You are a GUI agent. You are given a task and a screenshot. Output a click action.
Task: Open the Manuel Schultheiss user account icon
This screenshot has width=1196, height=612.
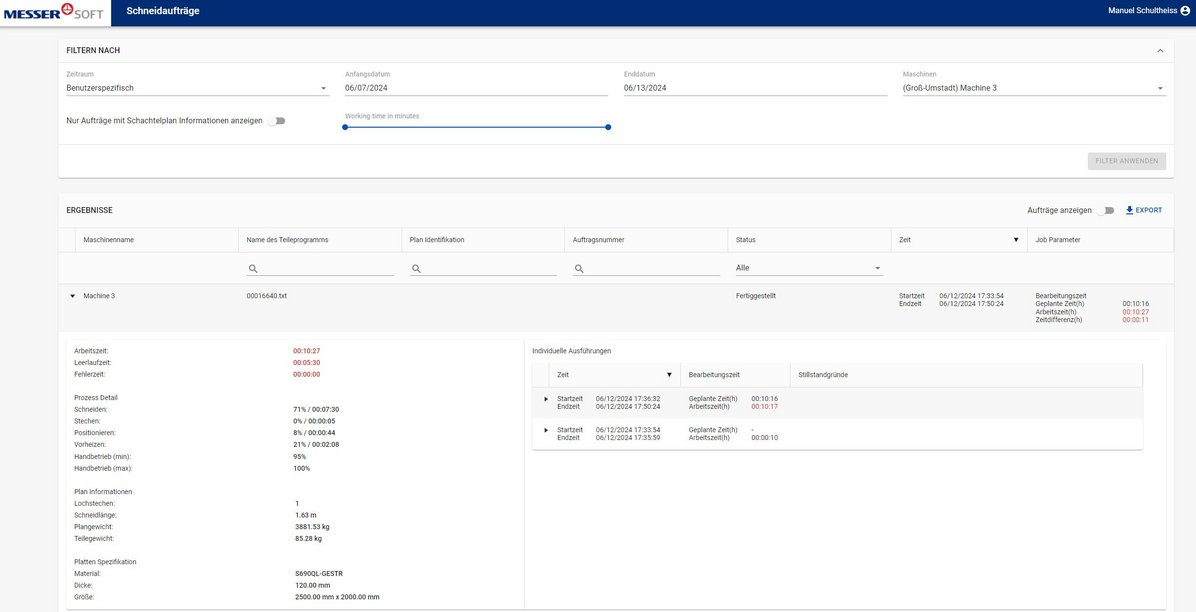(x=1185, y=10)
